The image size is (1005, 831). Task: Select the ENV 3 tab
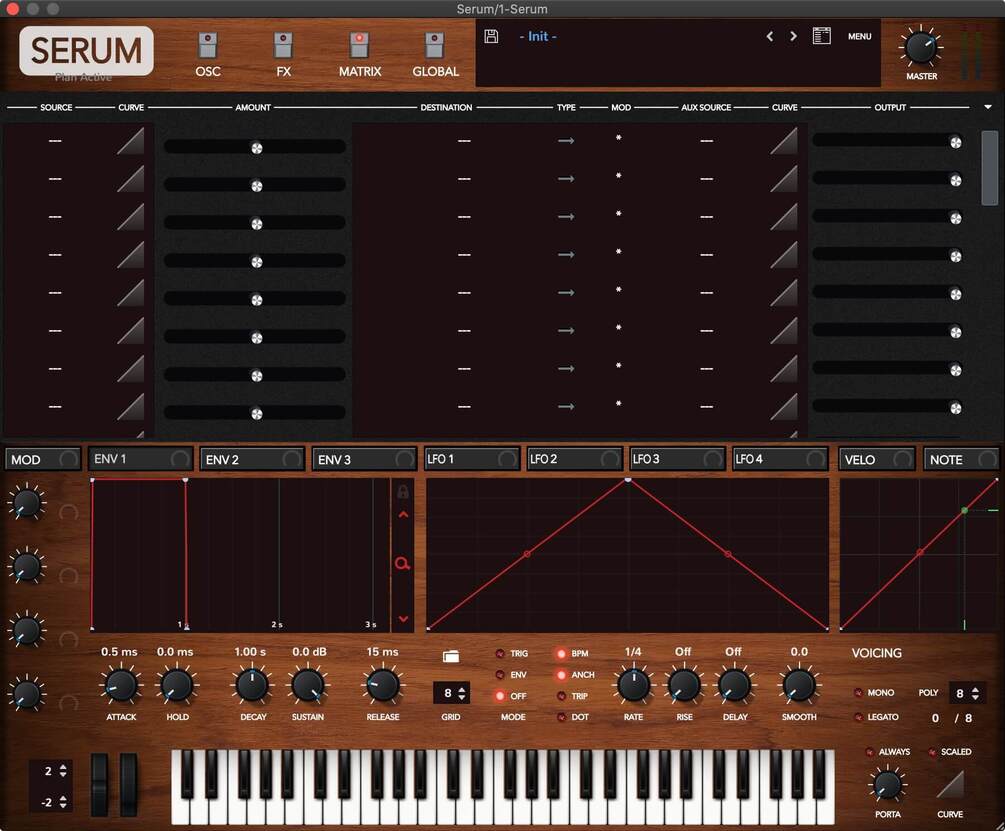click(x=363, y=459)
